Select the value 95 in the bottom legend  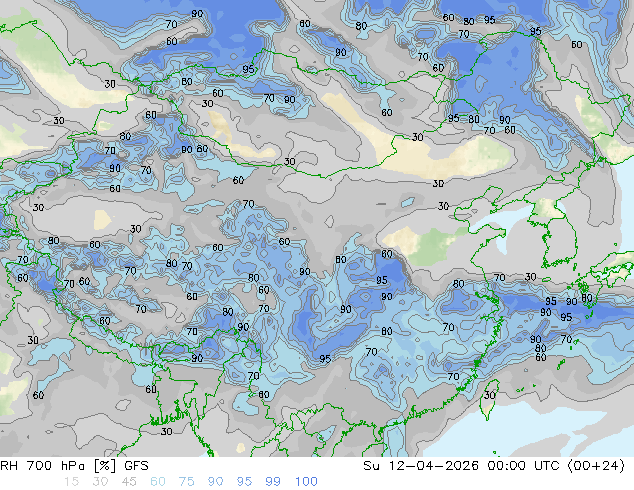pyautogui.click(x=244, y=482)
